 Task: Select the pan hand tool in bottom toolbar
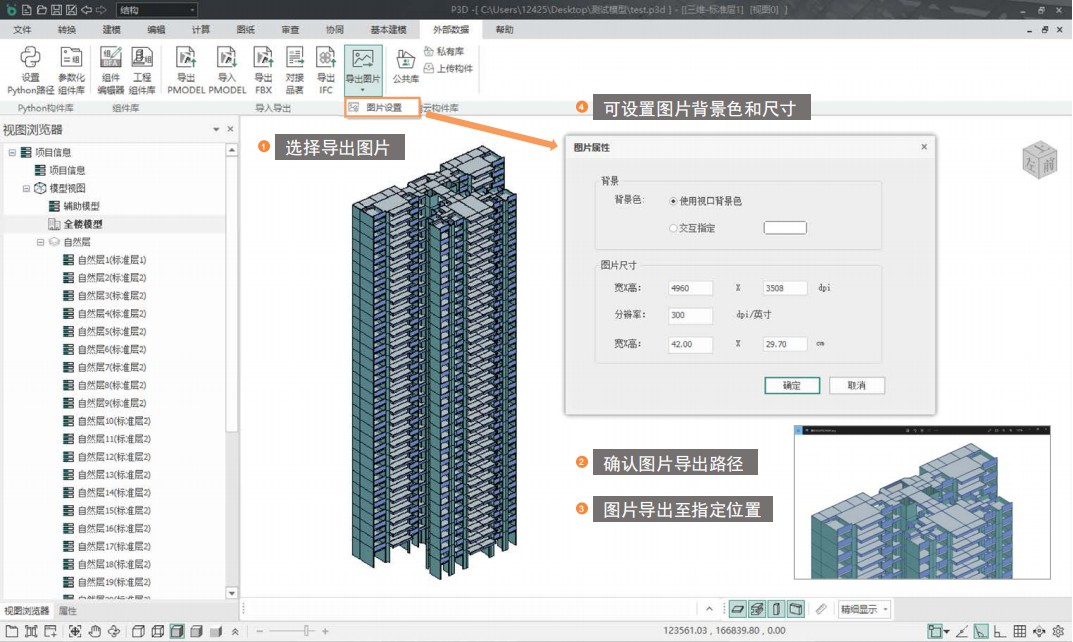coord(95,631)
